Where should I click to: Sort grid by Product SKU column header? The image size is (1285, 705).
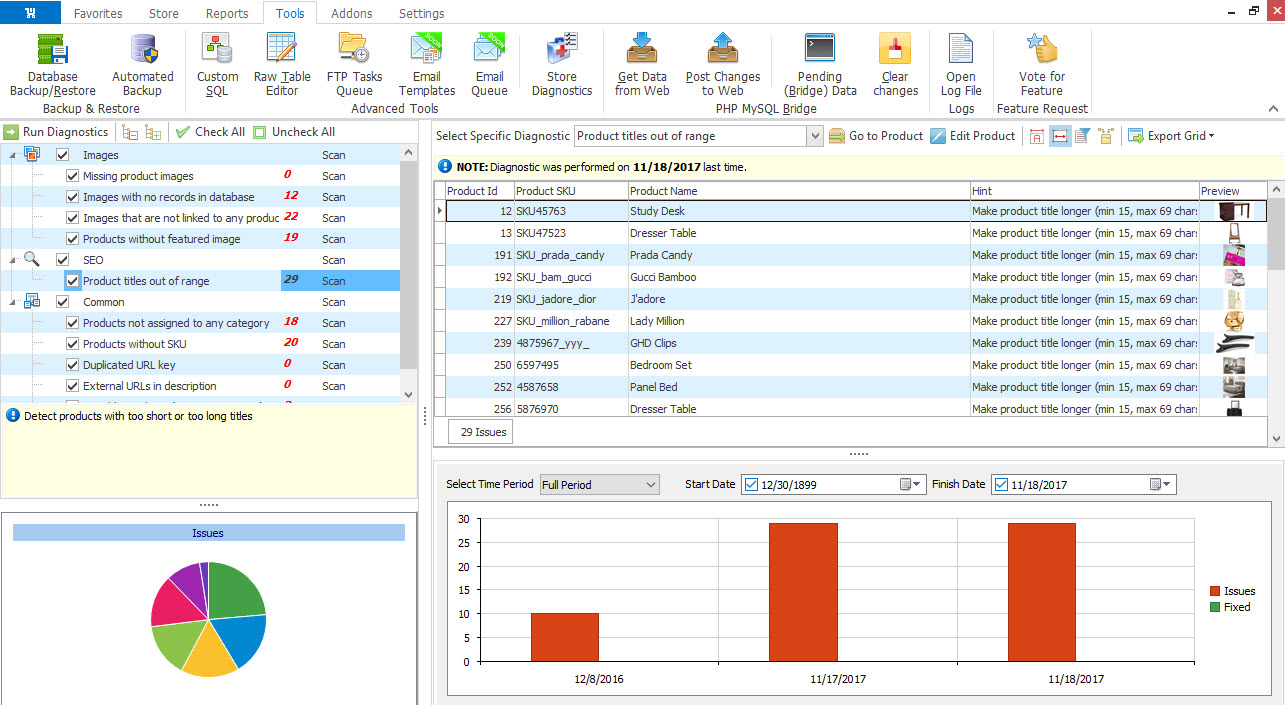(571, 191)
